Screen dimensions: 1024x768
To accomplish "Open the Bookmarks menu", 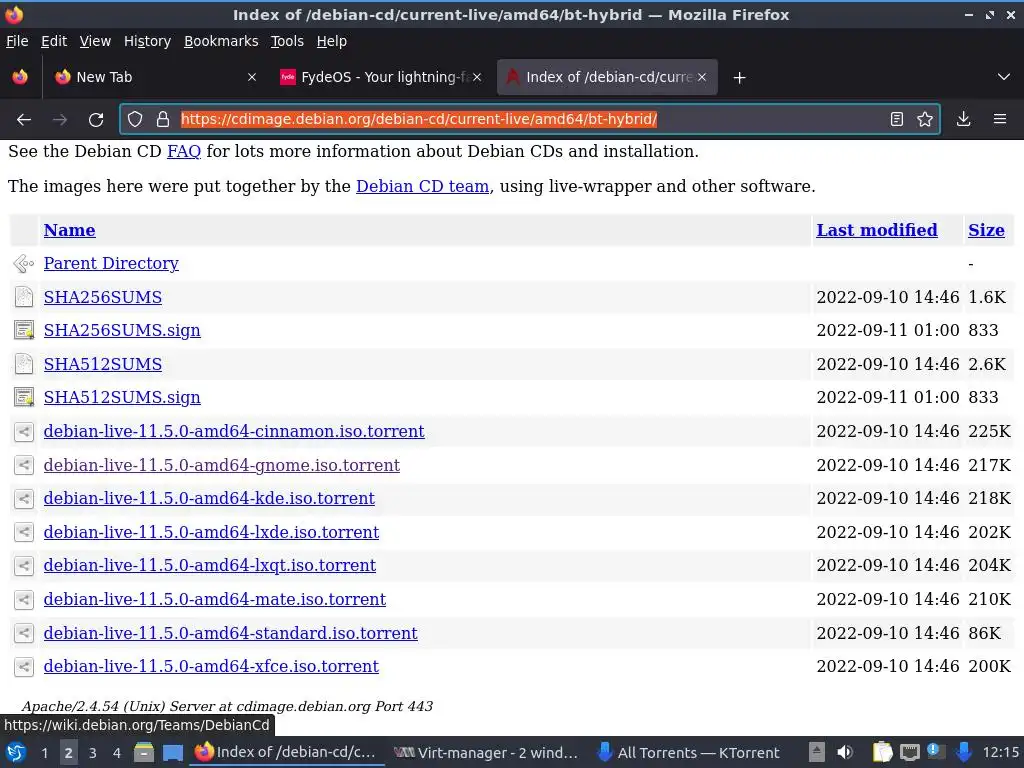I will 221,41.
